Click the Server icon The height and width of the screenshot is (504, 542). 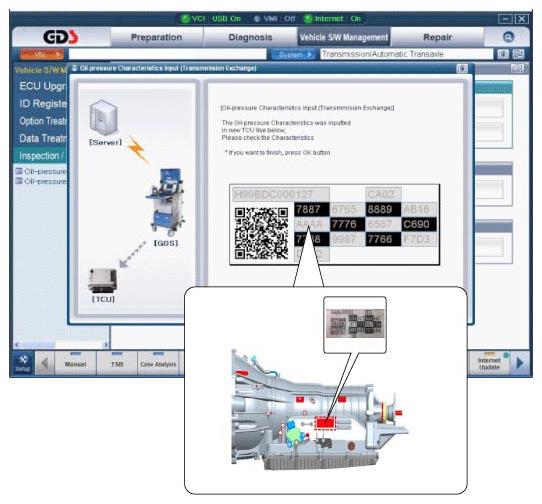pyautogui.click(x=103, y=118)
